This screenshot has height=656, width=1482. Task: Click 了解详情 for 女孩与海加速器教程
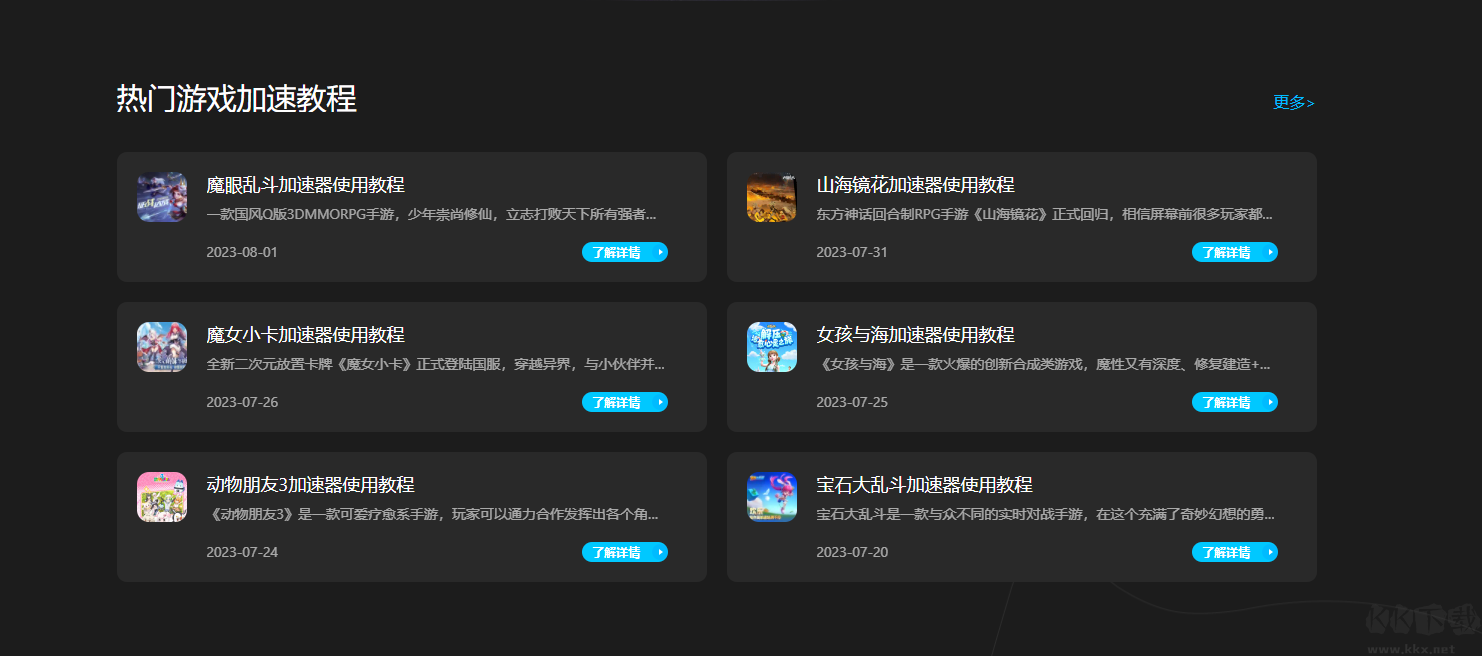[1235, 402]
